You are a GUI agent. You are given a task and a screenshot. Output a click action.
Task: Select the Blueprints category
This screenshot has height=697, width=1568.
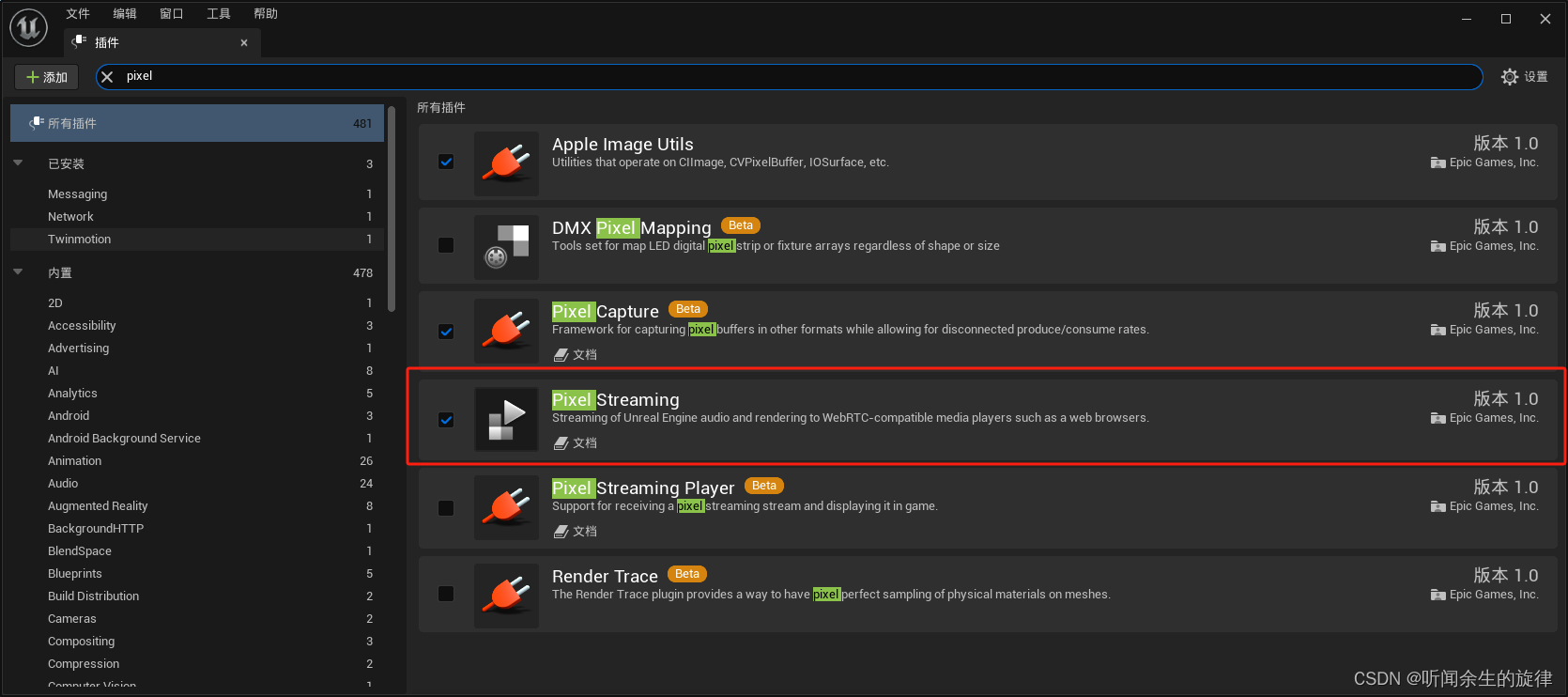tap(197, 573)
